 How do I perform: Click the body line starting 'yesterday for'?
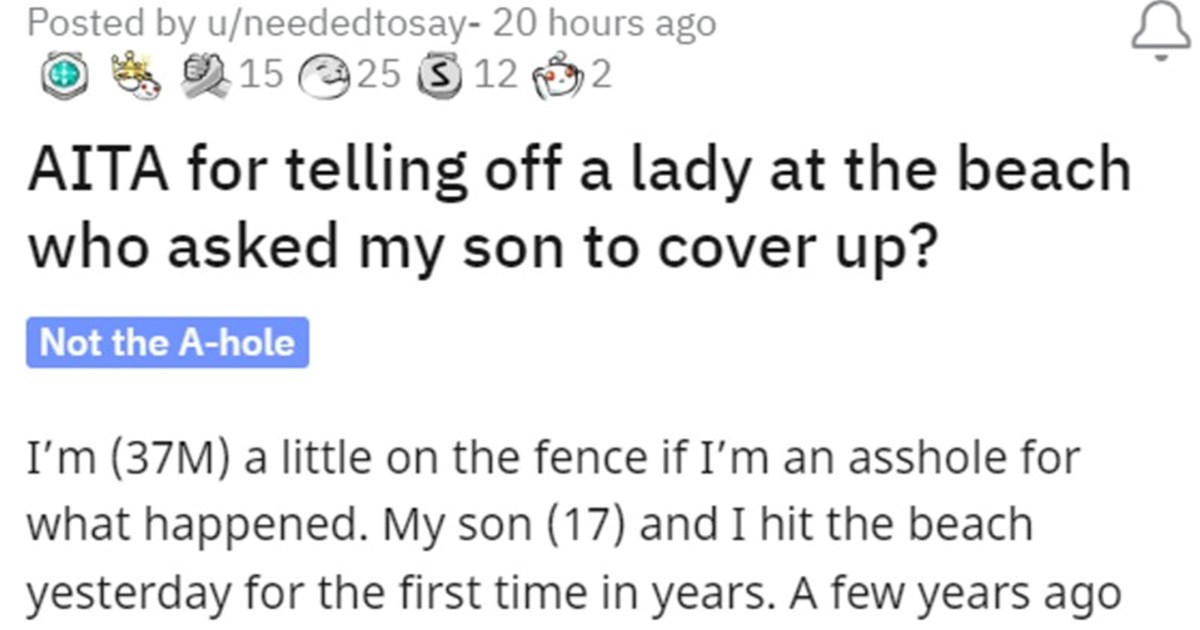573,593
